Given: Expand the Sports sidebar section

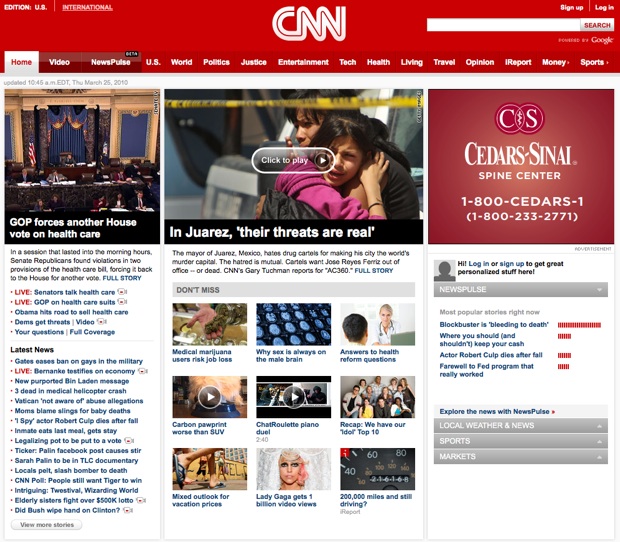Looking at the screenshot, I should [x=600, y=441].
